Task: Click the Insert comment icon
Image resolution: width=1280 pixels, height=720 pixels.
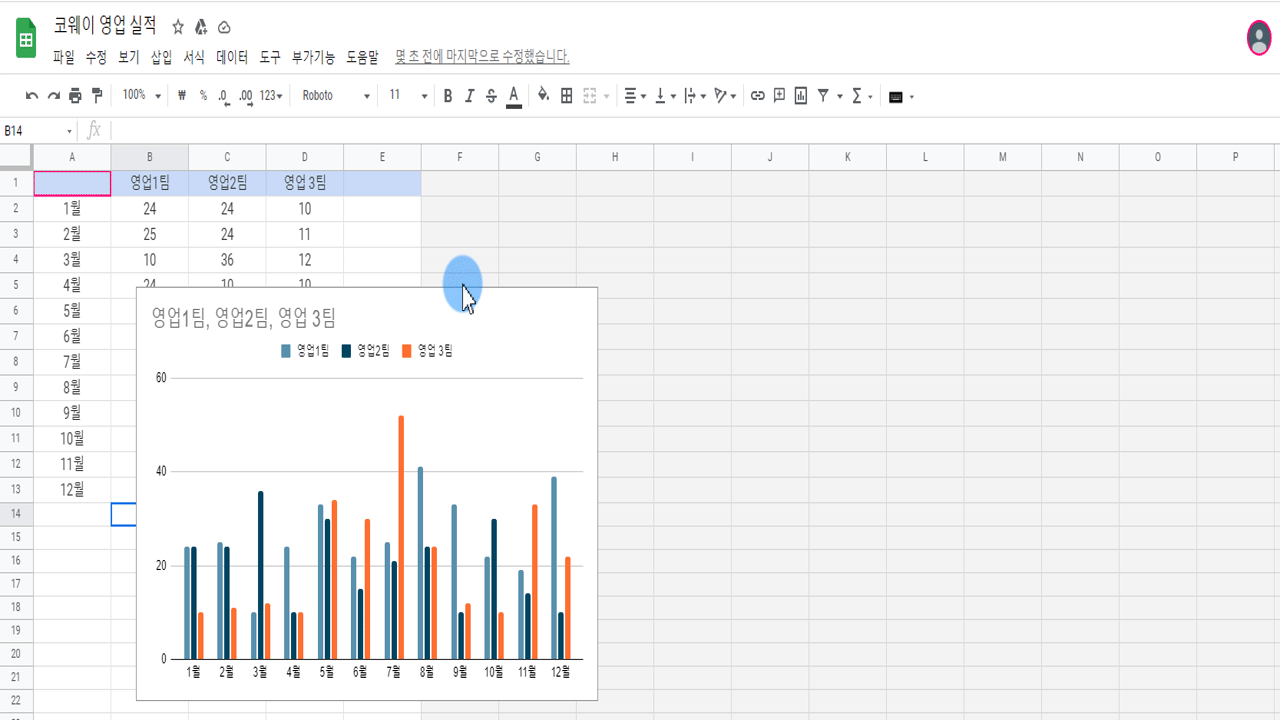Action: pos(780,96)
